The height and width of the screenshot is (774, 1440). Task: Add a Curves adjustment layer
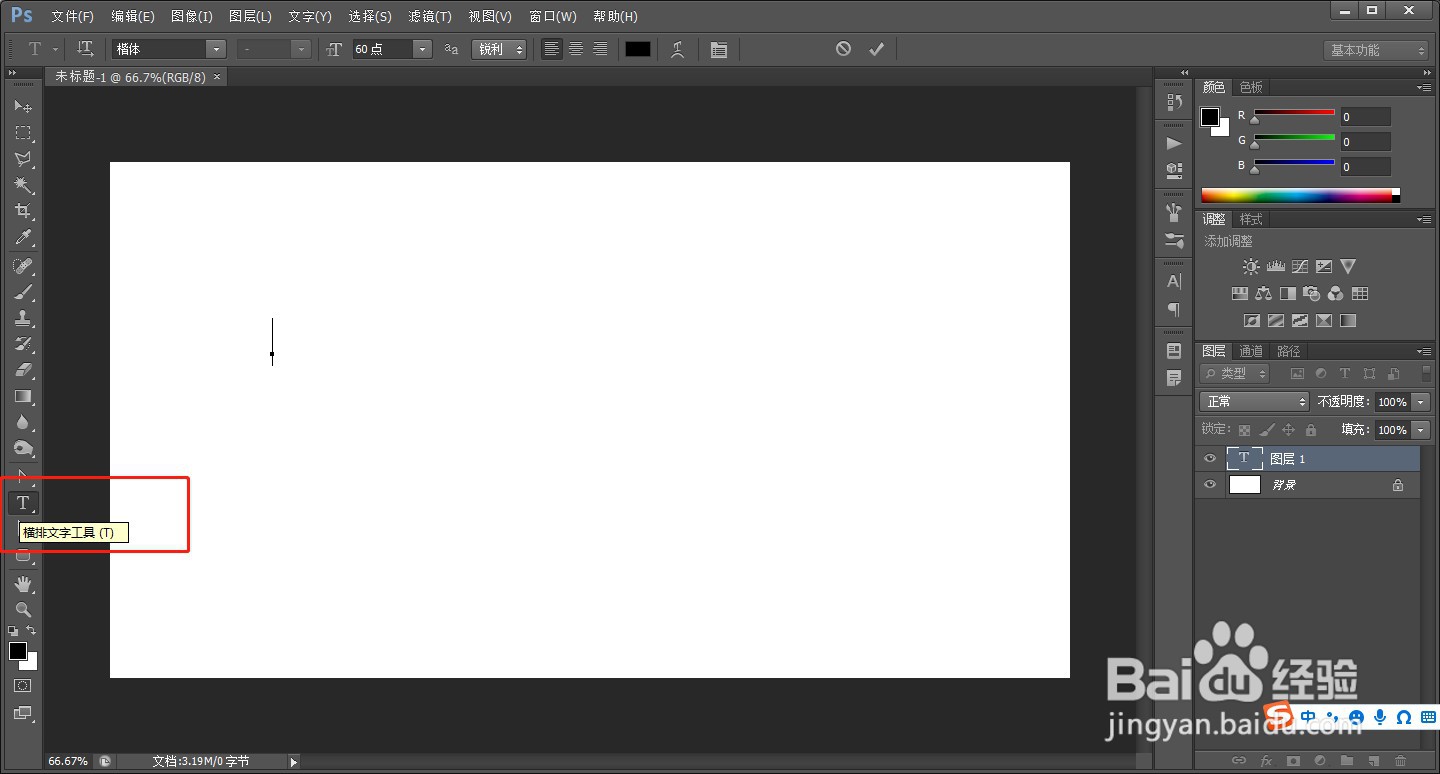(x=1300, y=267)
